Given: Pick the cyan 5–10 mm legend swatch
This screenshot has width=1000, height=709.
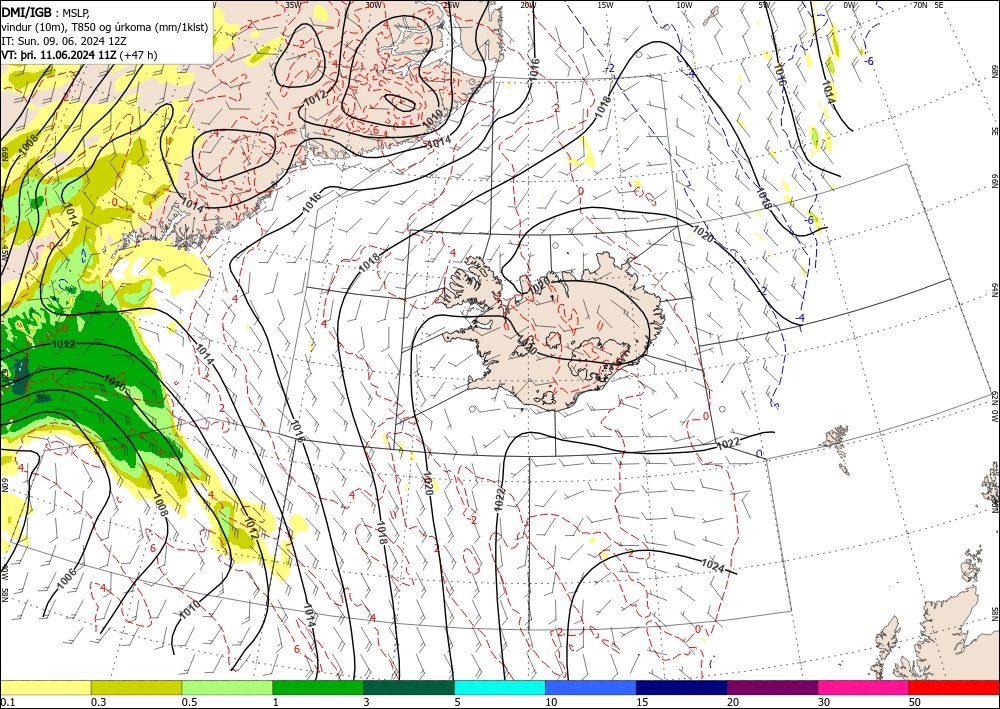Looking at the screenshot, I should click(x=500, y=687).
